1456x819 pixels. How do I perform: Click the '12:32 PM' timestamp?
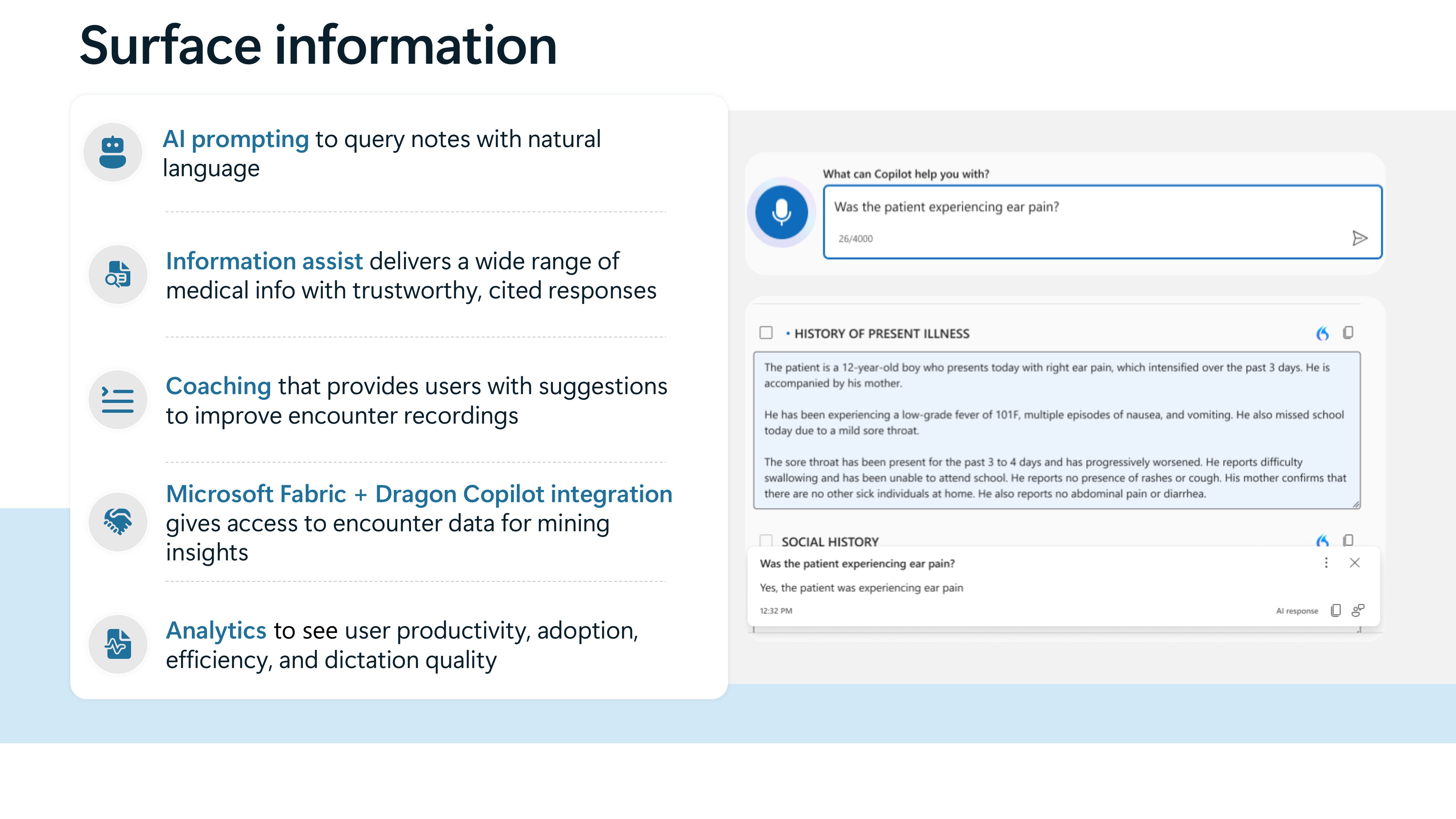pos(775,611)
